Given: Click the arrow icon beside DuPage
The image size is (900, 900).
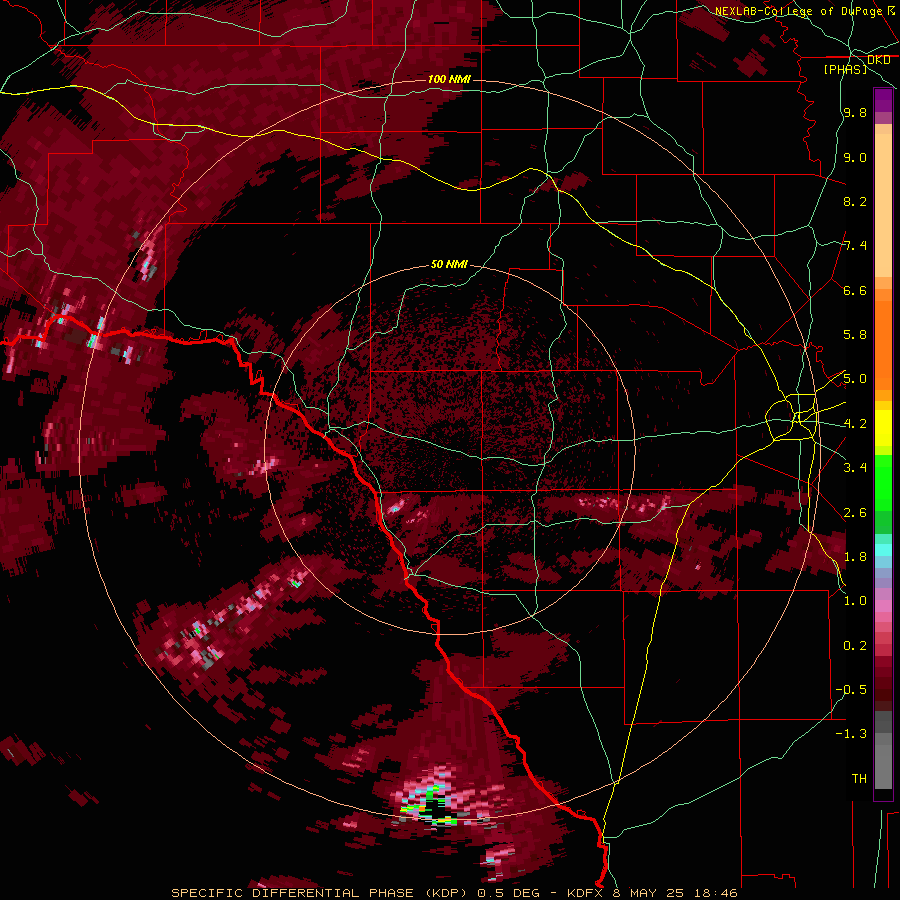Looking at the screenshot, I should (x=891, y=10).
